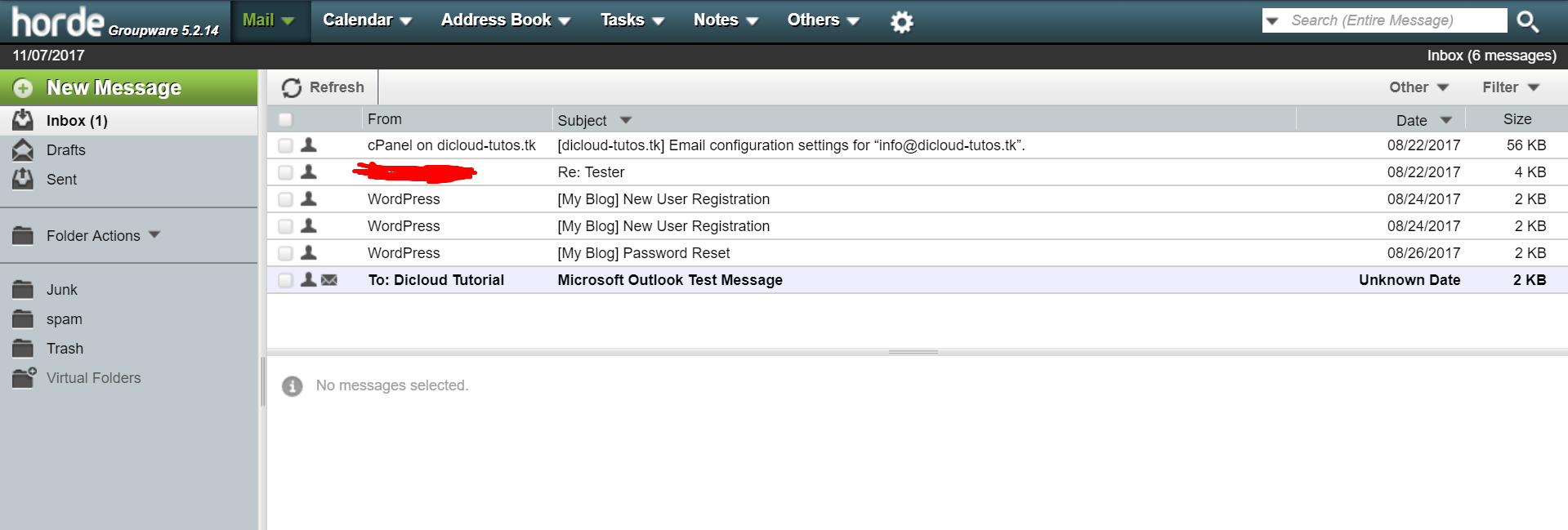Click the person icon beside cPanel message
Image resolution: width=1568 pixels, height=530 pixels.
[x=309, y=145]
